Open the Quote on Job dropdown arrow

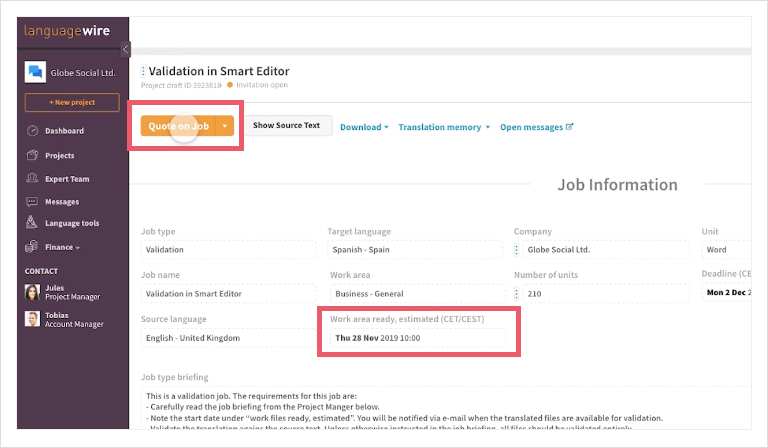pyautogui.click(x=226, y=126)
